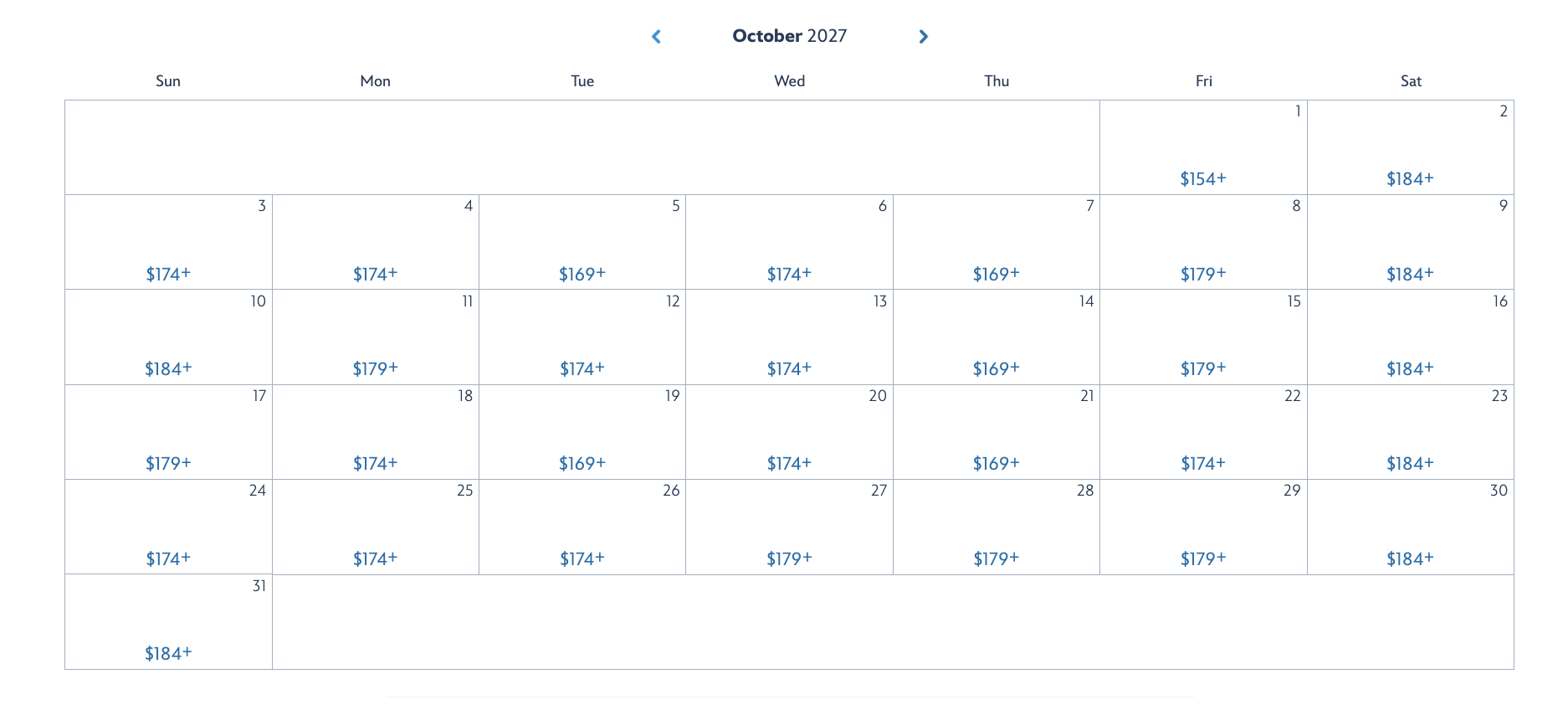Advance to next month with right chevron
The image size is (1568, 710).
tap(923, 37)
